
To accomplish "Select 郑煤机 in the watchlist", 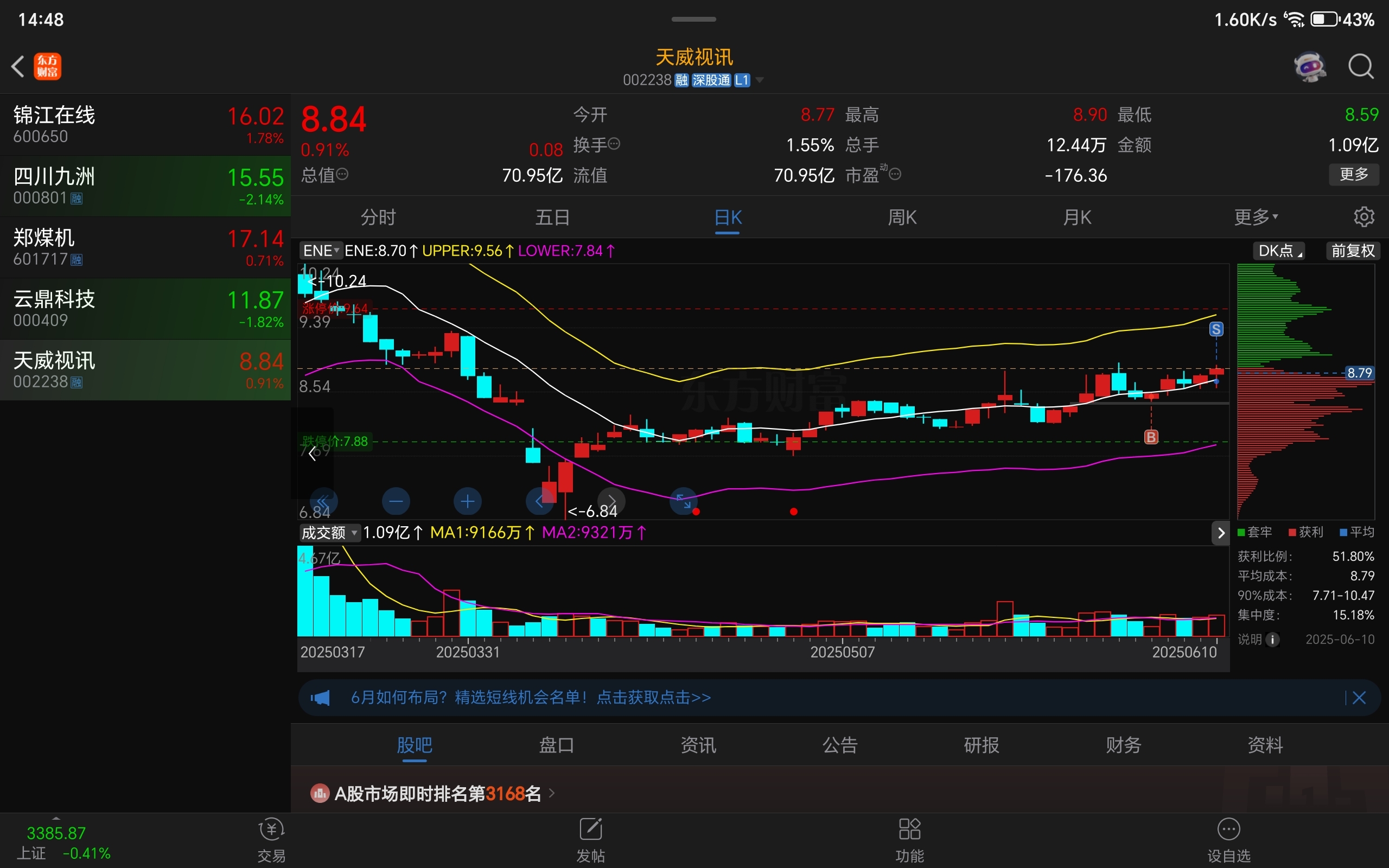I will pyautogui.click(x=145, y=247).
